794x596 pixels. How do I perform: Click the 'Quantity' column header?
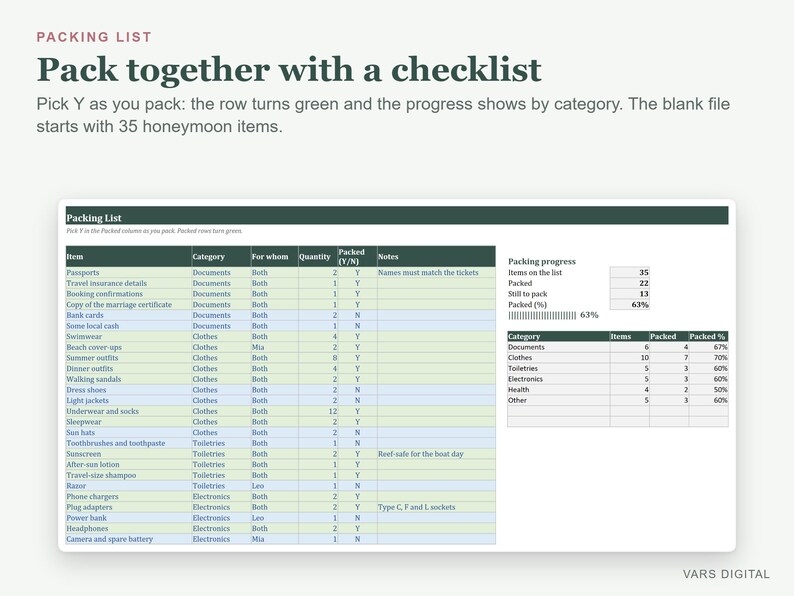tap(318, 257)
